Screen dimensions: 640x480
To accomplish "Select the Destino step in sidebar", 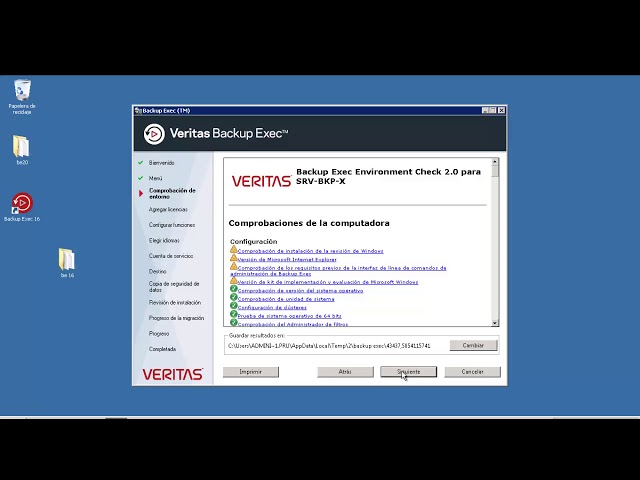I will 158,271.
